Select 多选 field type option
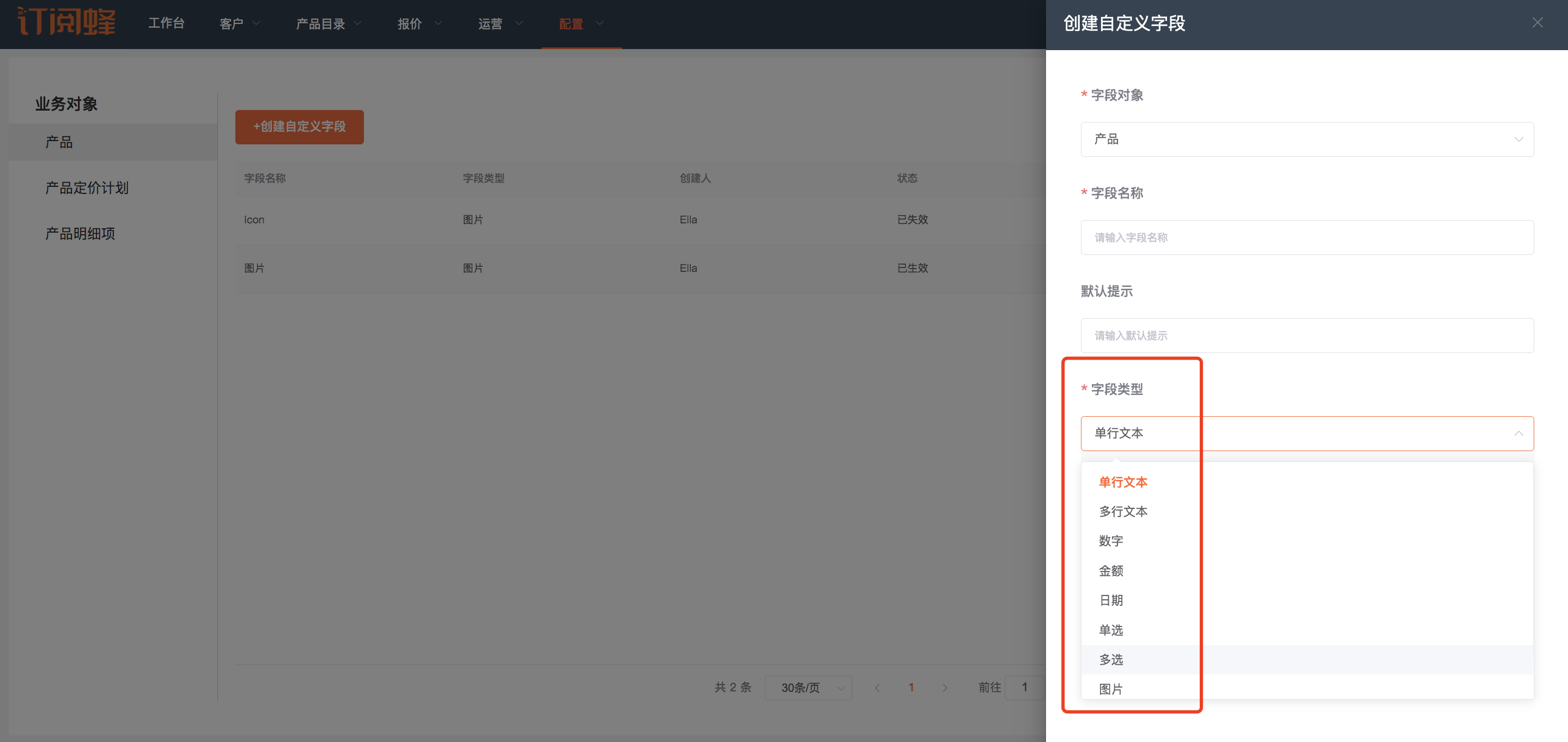This screenshot has width=1568, height=742. 1111,660
